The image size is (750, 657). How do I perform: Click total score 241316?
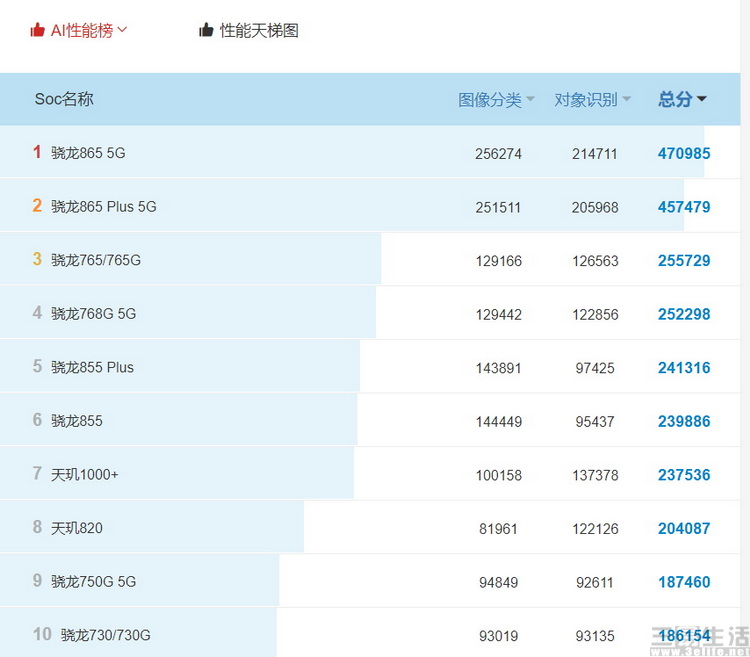point(684,368)
